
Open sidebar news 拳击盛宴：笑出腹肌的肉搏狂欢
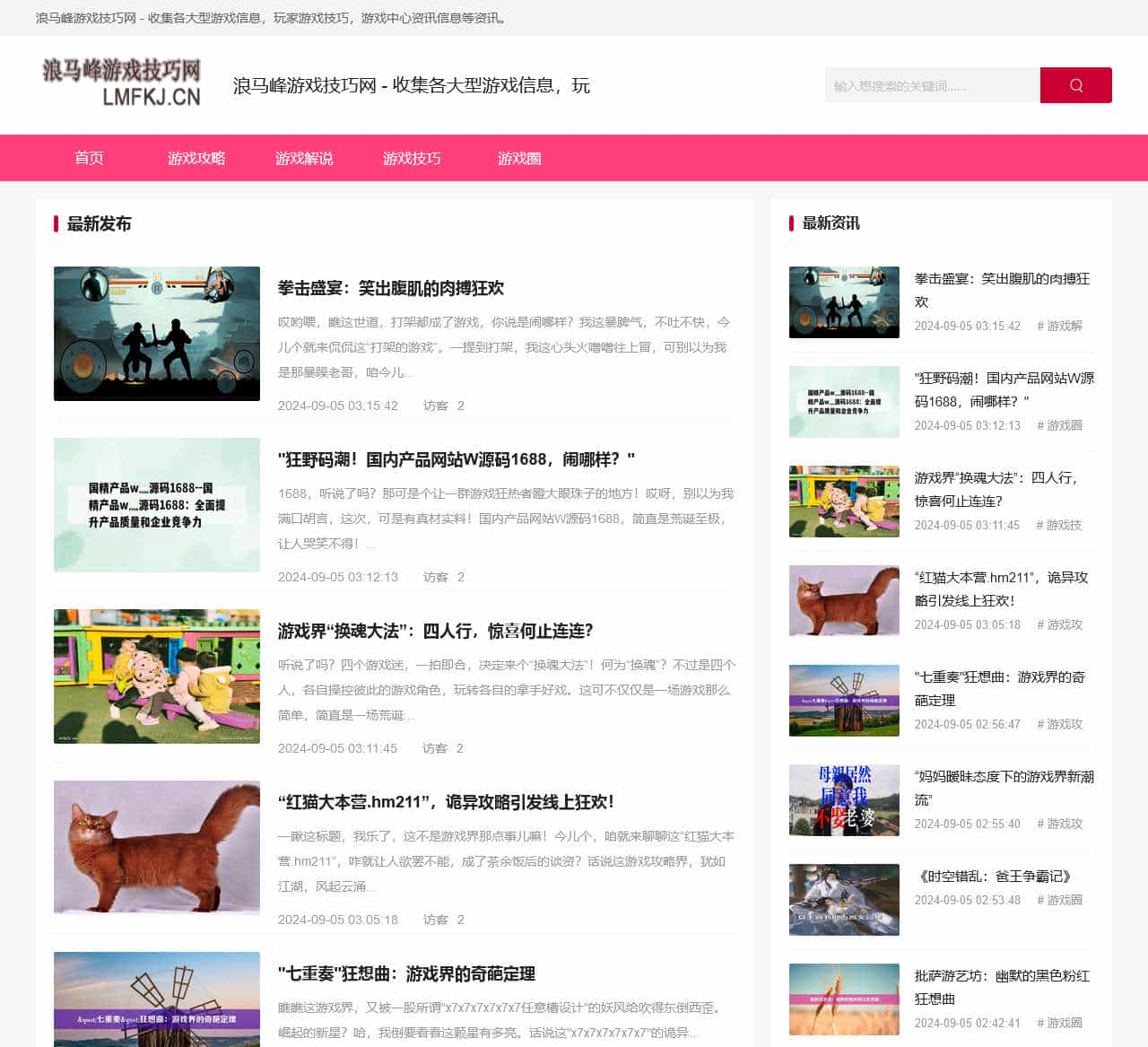pos(1003,290)
